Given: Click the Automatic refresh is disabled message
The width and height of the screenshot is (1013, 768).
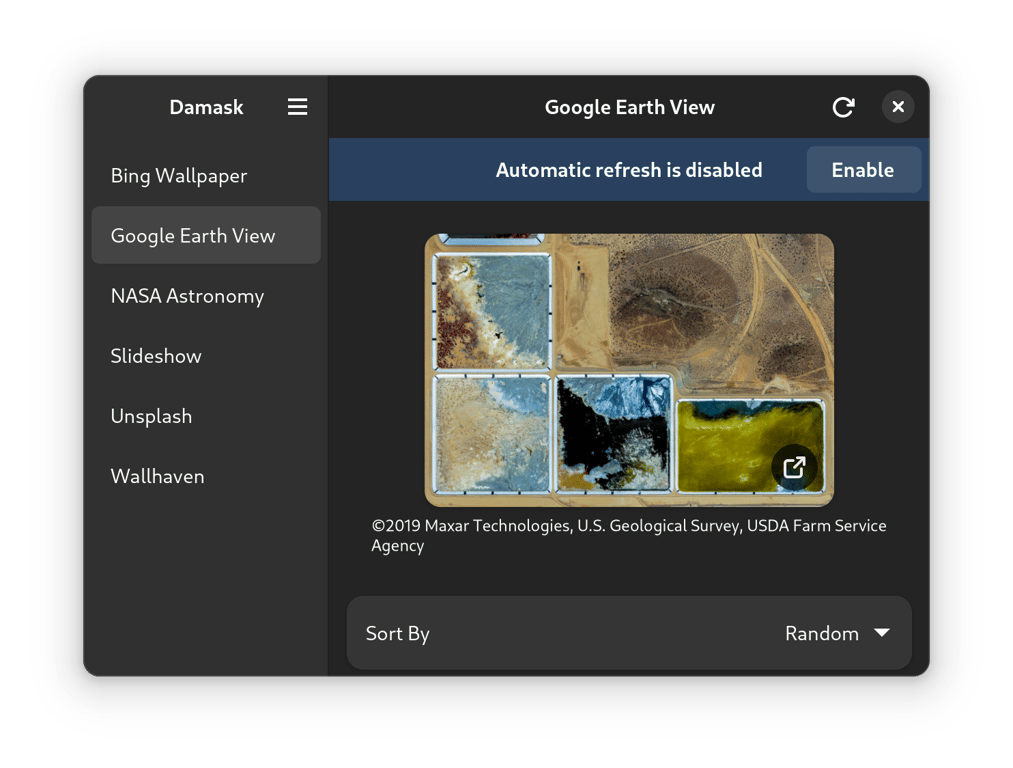Looking at the screenshot, I should 628,170.
